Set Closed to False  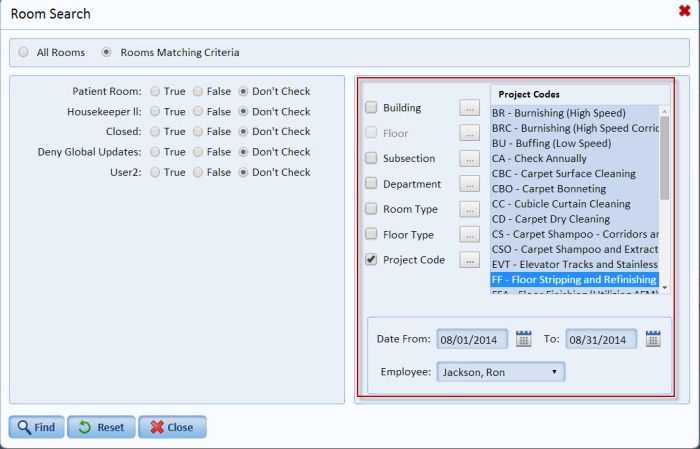(x=198, y=132)
